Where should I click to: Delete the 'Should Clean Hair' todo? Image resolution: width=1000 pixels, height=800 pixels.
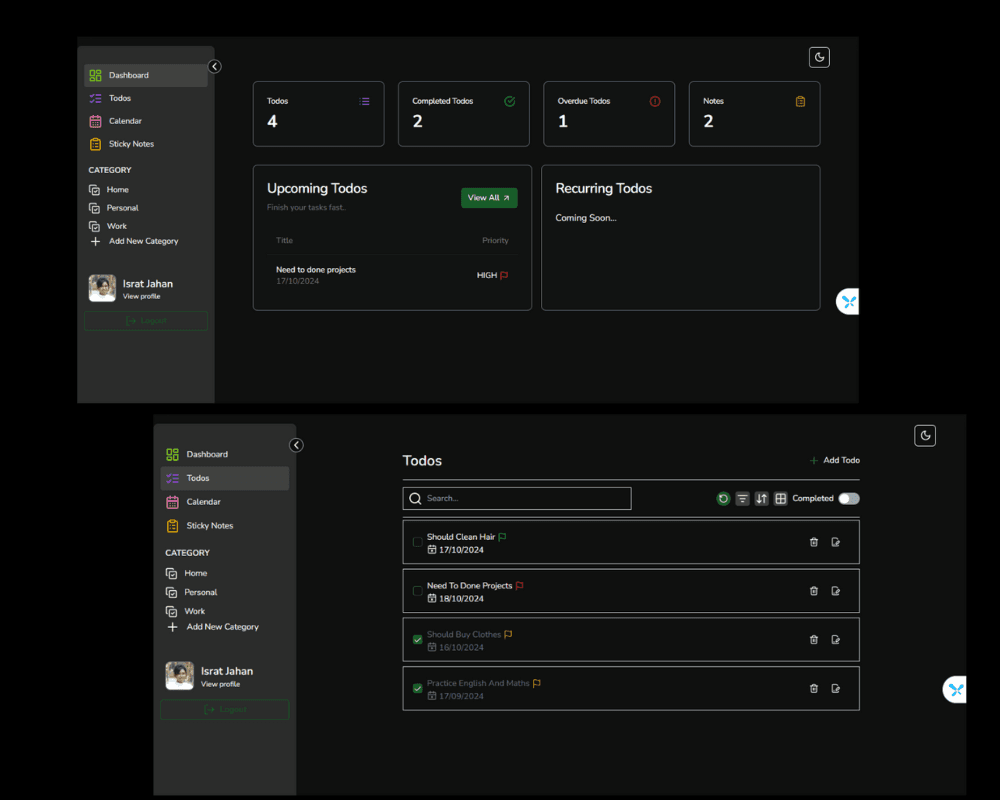(813, 542)
